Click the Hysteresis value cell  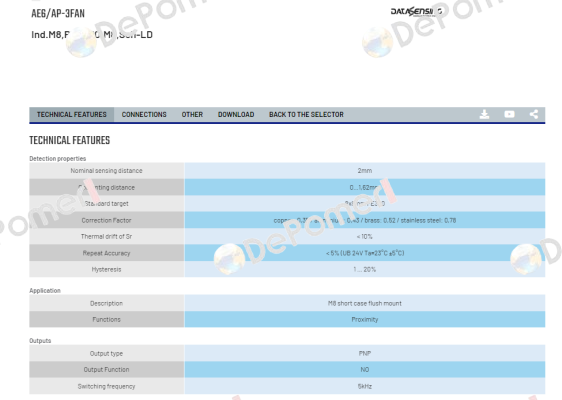pyautogui.click(x=365, y=270)
